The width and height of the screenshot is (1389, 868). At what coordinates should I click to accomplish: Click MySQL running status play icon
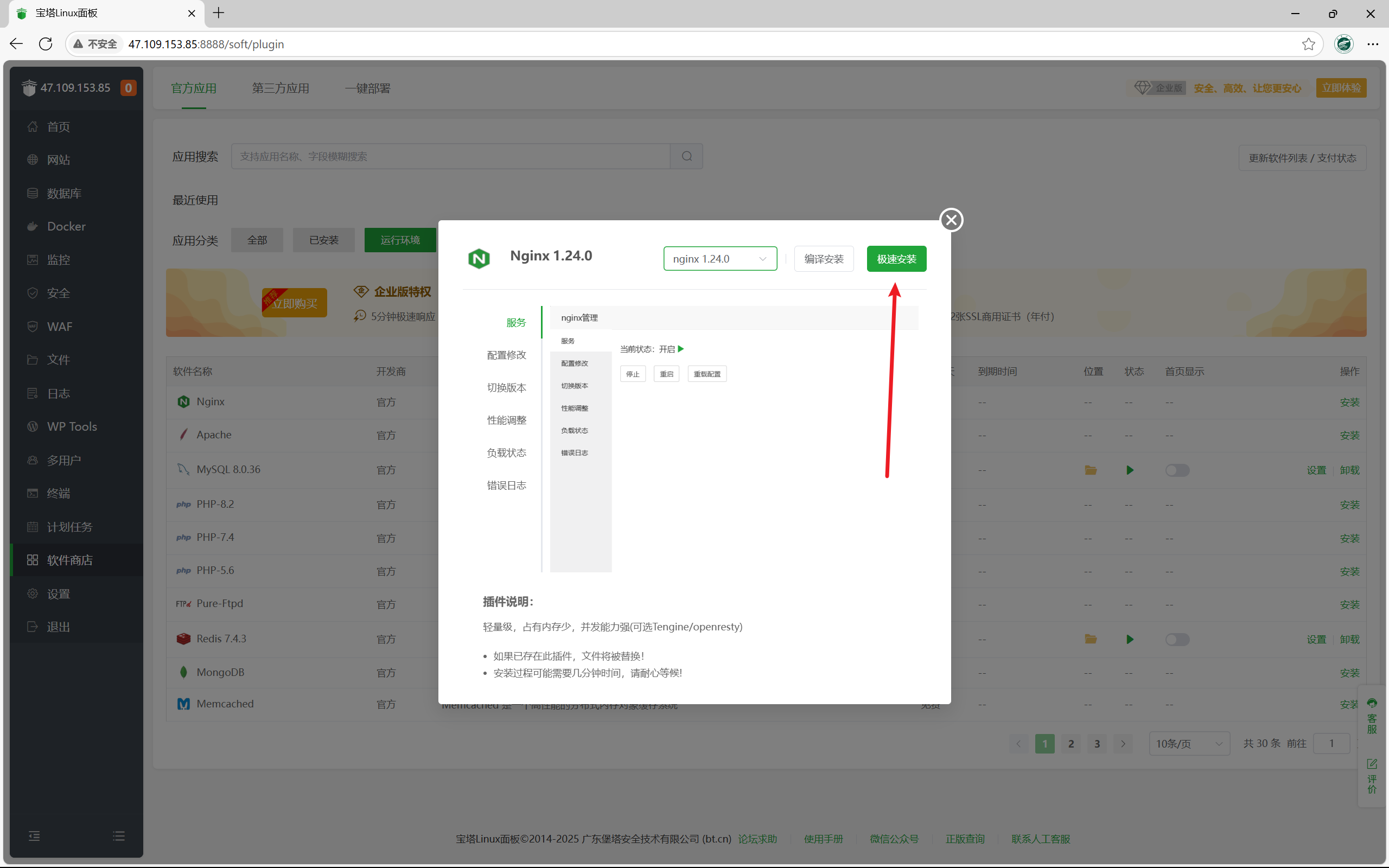1130,470
